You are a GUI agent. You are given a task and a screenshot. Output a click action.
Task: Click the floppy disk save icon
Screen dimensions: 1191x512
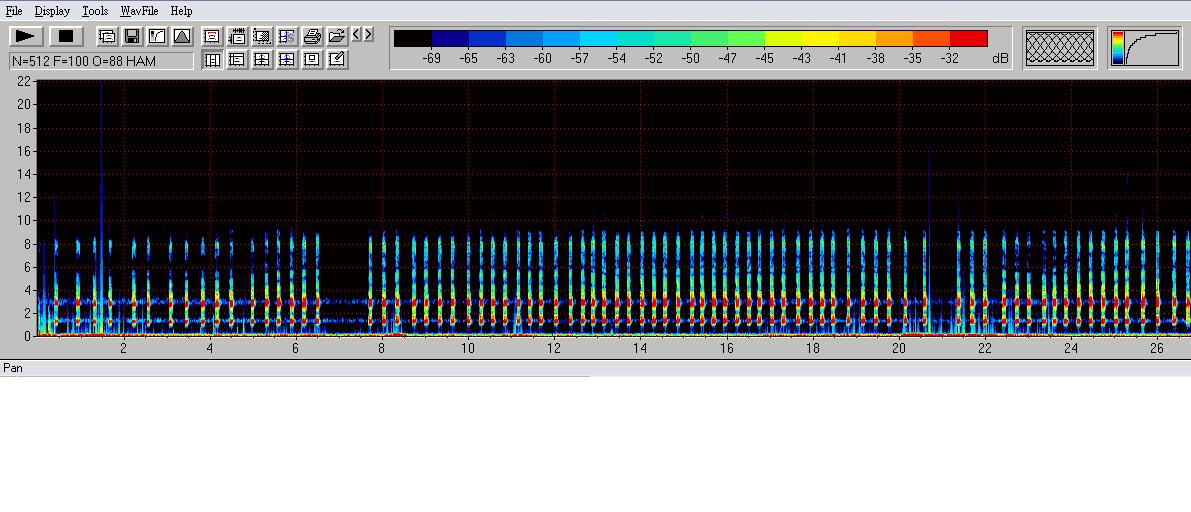click(132, 37)
